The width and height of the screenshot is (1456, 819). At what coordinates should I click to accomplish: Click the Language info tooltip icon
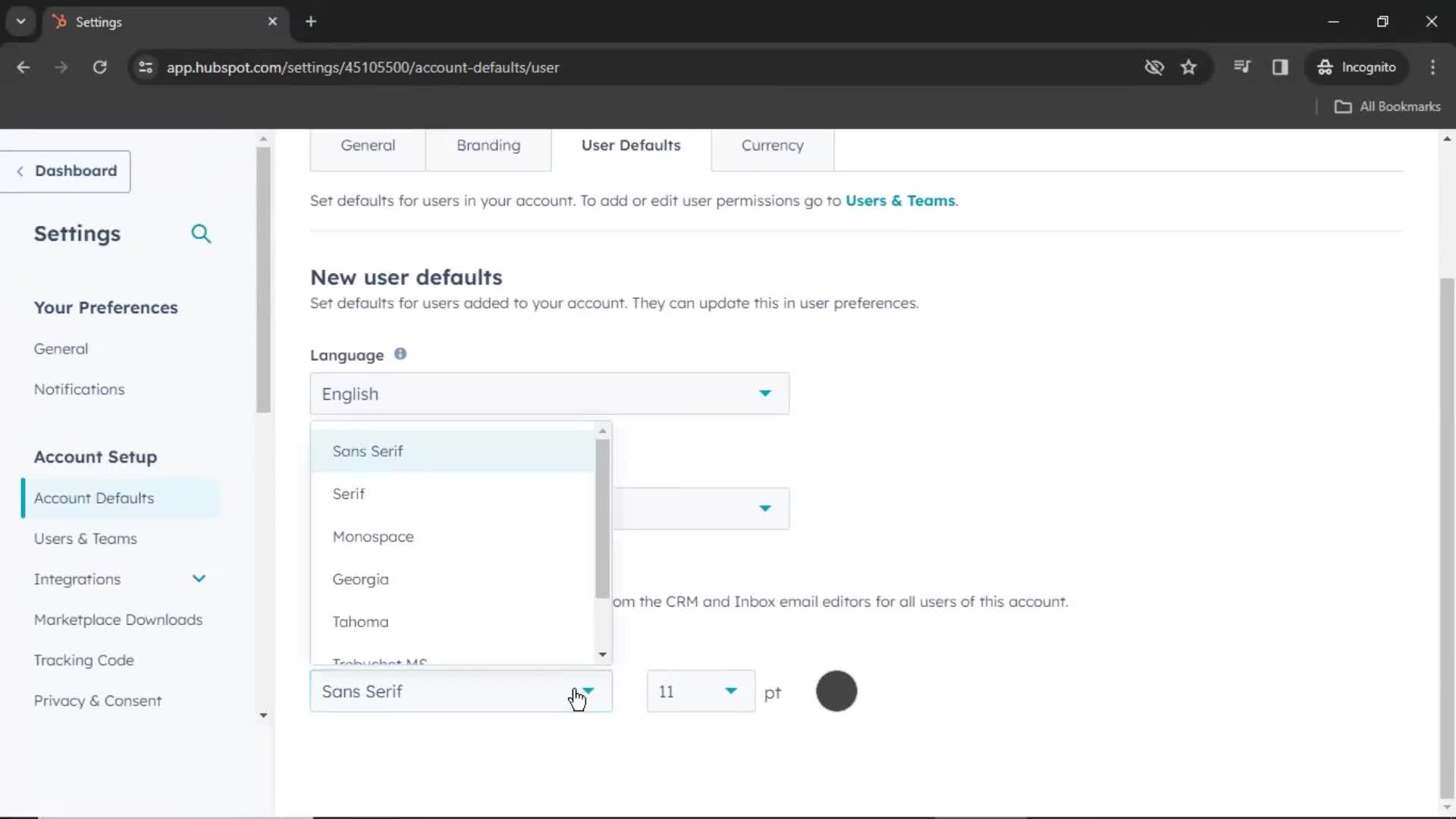click(400, 354)
